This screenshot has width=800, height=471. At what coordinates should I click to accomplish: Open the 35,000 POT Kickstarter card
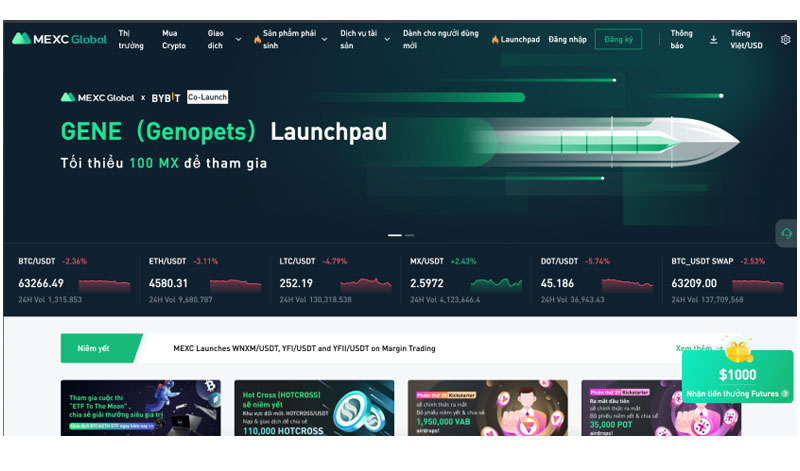tap(661, 408)
